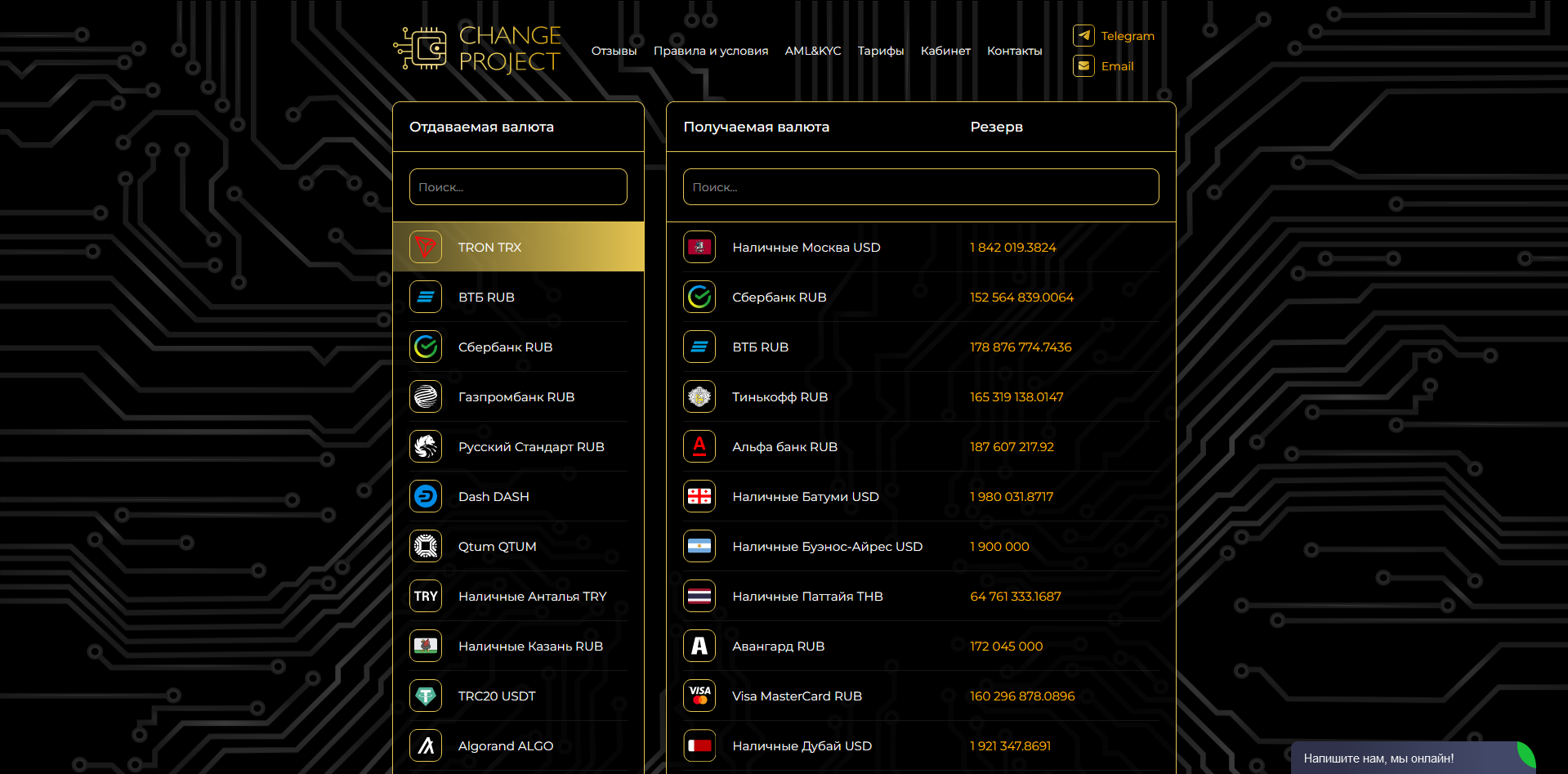Click the Русский Стандарт RUB icon

[x=426, y=446]
